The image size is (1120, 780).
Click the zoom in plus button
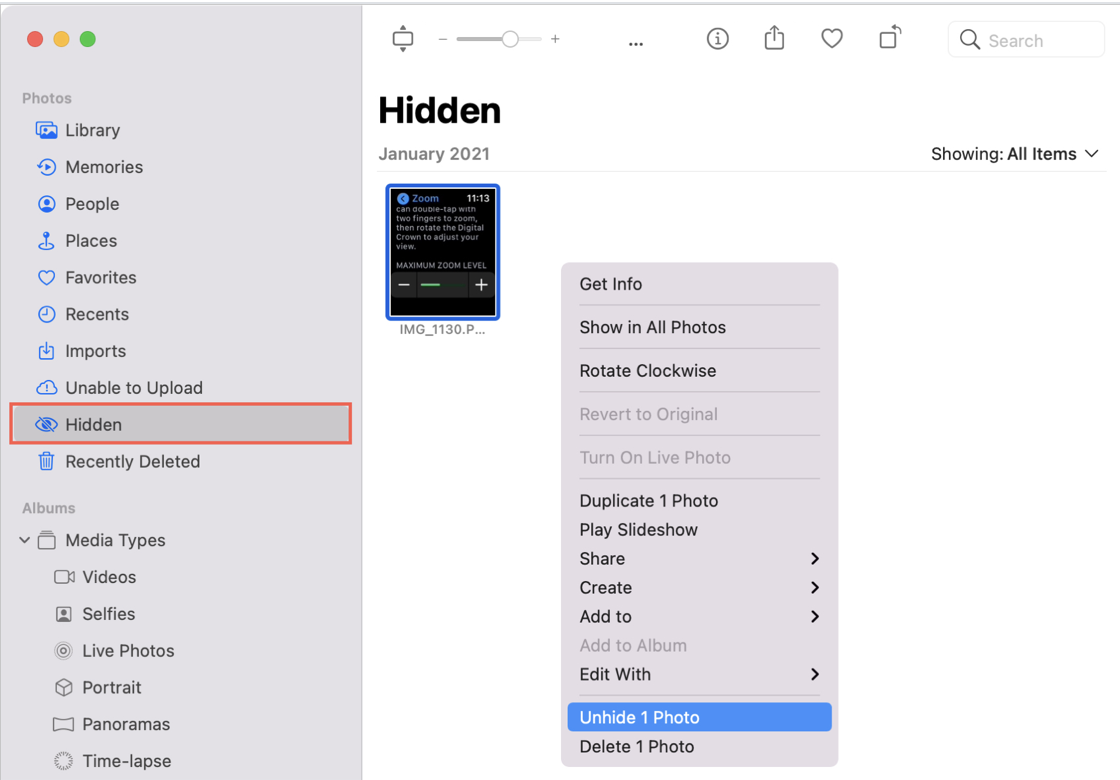555,39
